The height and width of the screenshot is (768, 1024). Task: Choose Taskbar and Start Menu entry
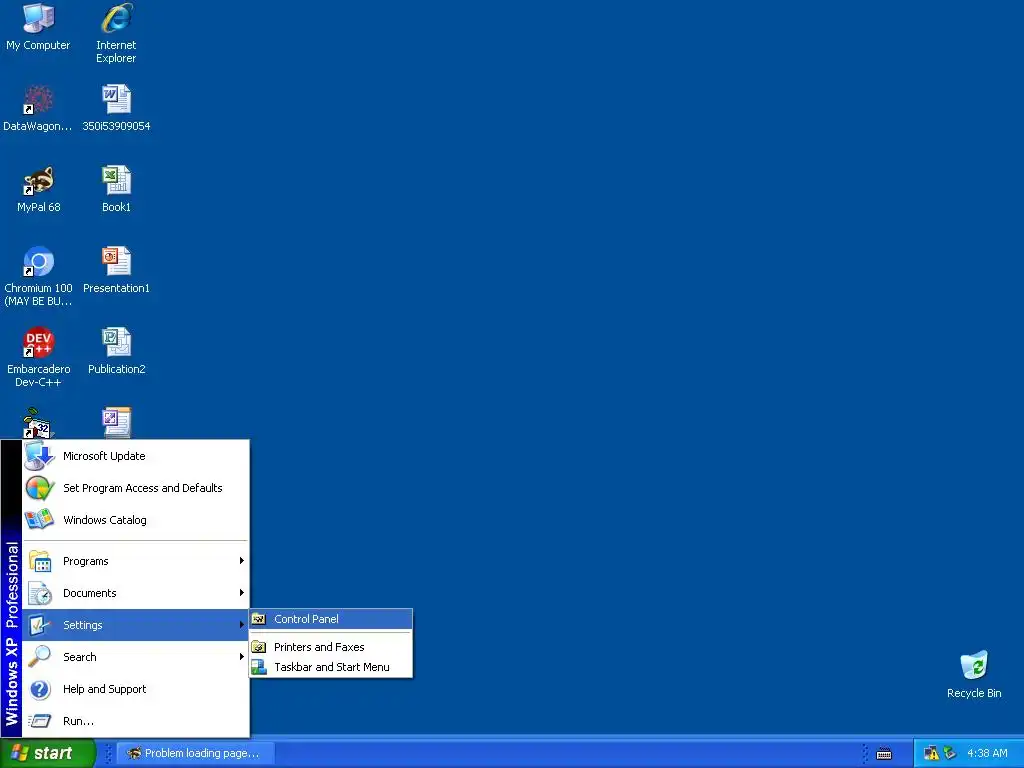[331, 667]
